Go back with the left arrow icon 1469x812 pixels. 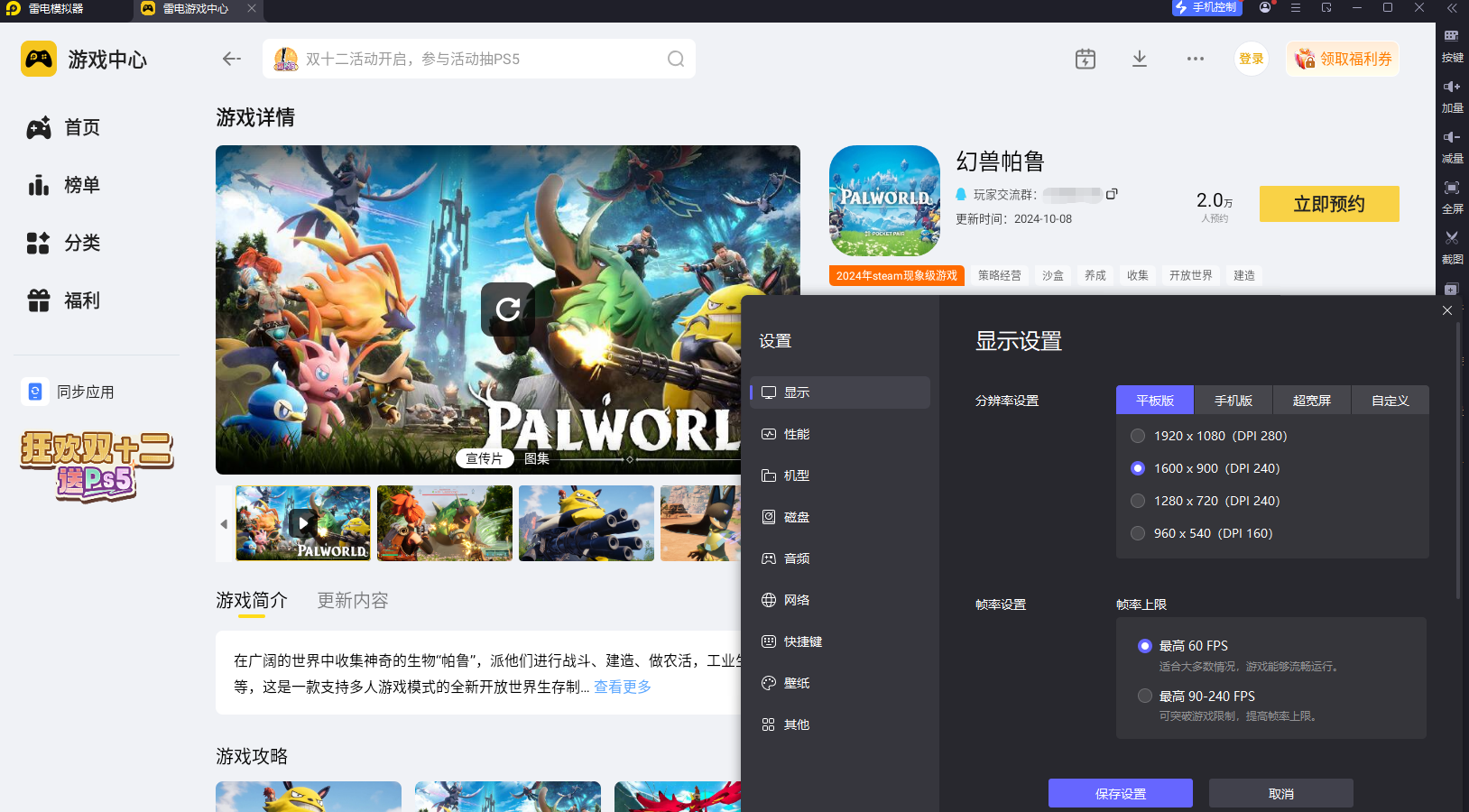click(x=232, y=59)
